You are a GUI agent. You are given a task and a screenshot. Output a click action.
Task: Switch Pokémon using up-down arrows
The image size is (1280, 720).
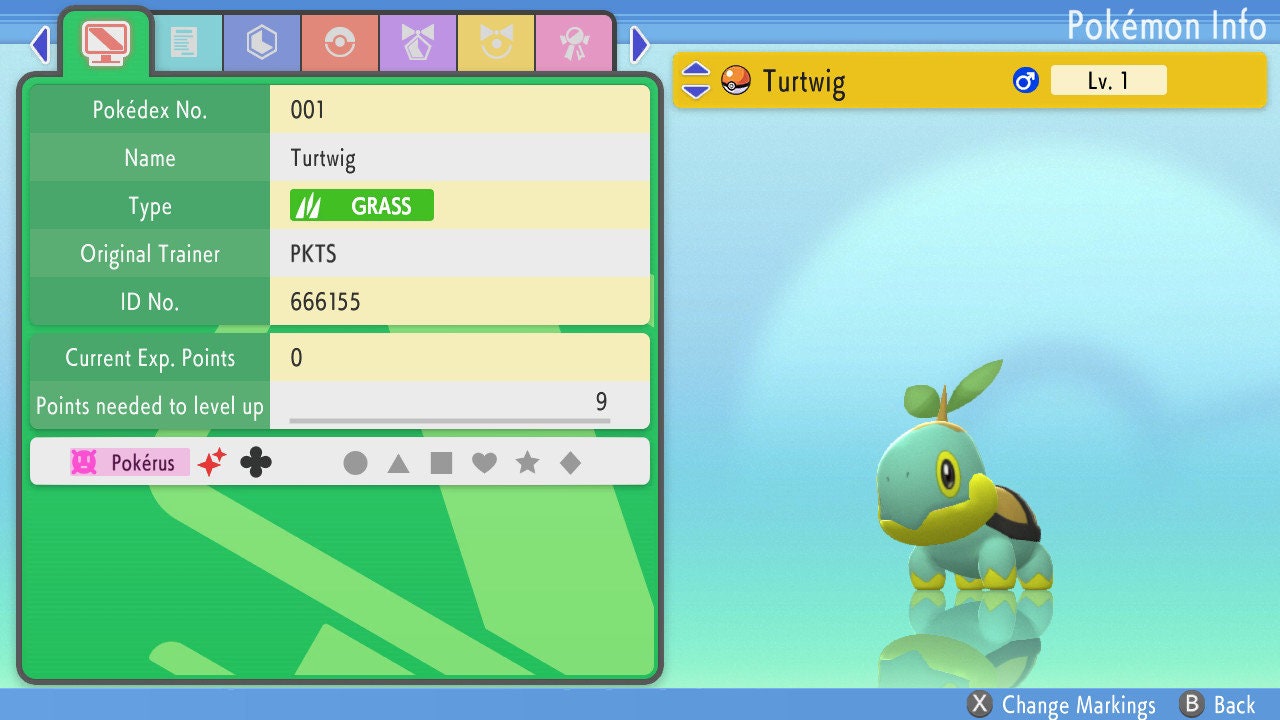(x=696, y=80)
